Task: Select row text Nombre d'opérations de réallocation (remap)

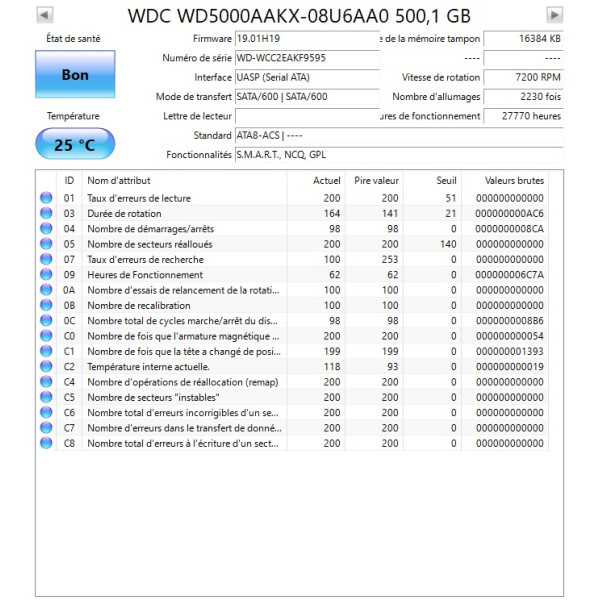Action: click(x=183, y=382)
